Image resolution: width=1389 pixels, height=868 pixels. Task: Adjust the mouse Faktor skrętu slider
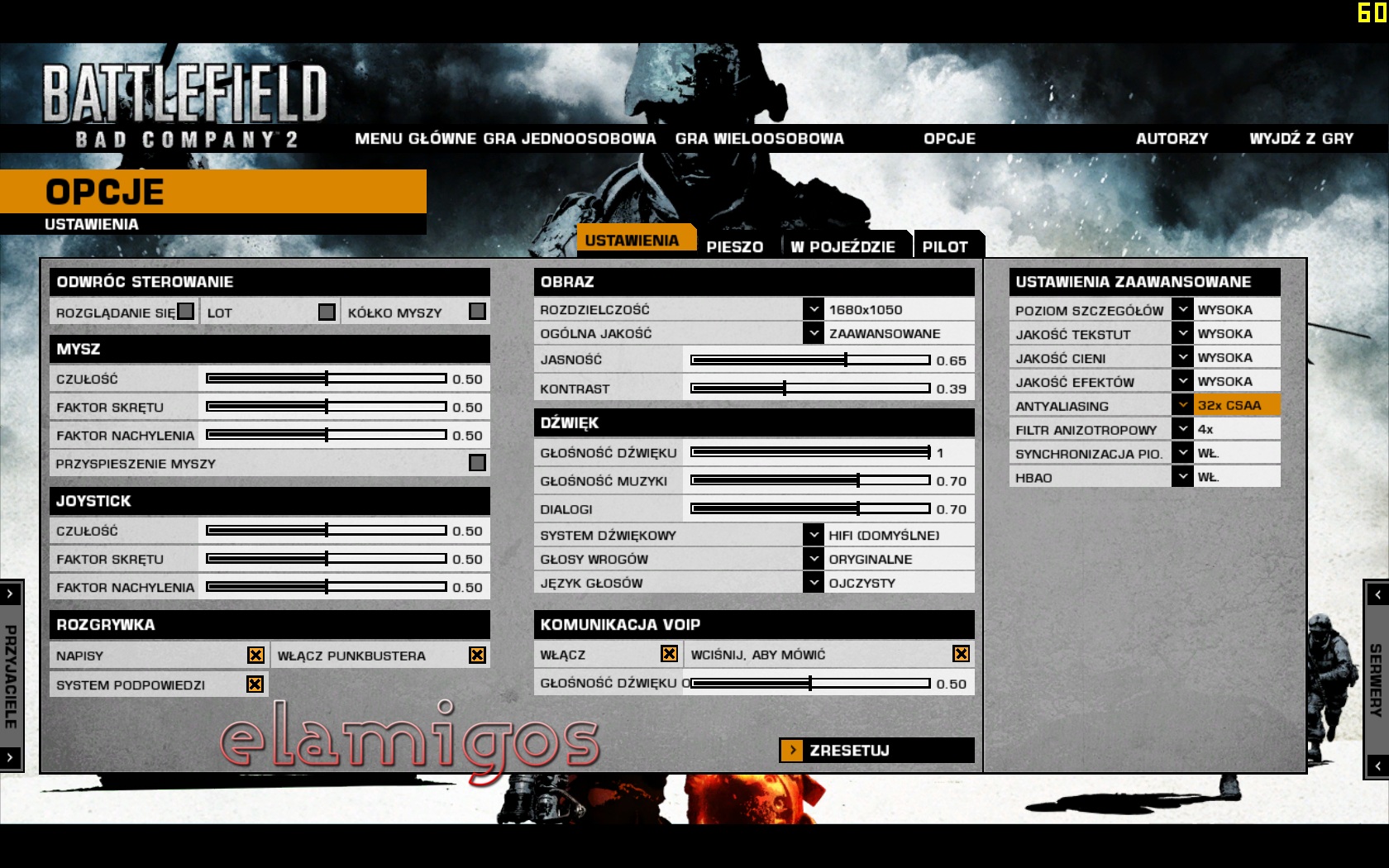[x=327, y=407]
